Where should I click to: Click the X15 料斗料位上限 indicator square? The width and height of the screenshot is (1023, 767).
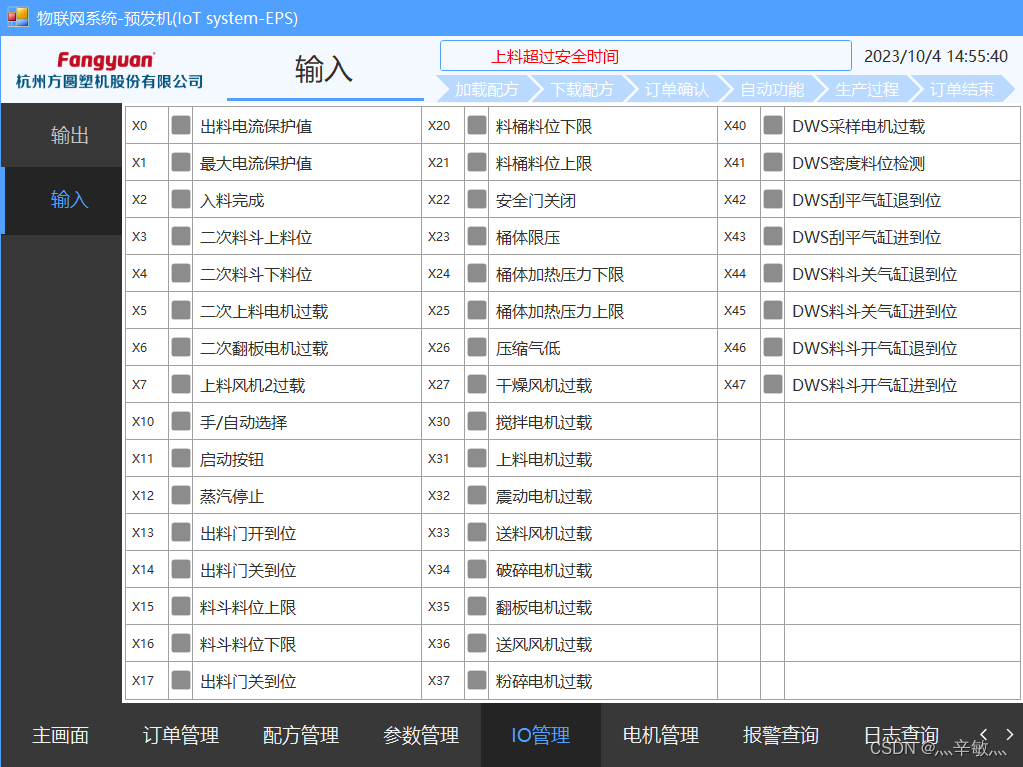pos(181,607)
